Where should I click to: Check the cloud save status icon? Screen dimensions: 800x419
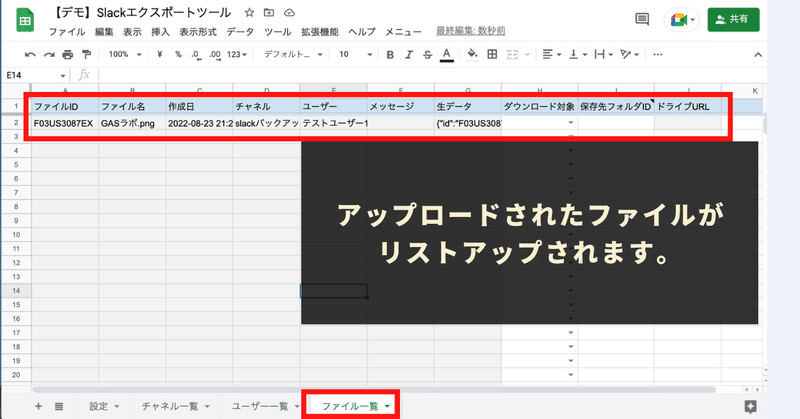point(289,12)
